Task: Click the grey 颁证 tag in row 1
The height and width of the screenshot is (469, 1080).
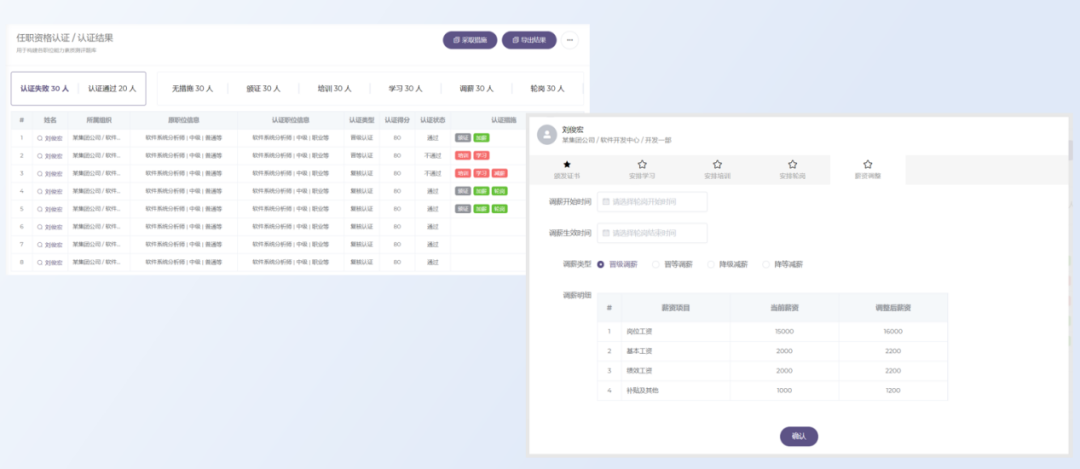Action: coord(463,138)
